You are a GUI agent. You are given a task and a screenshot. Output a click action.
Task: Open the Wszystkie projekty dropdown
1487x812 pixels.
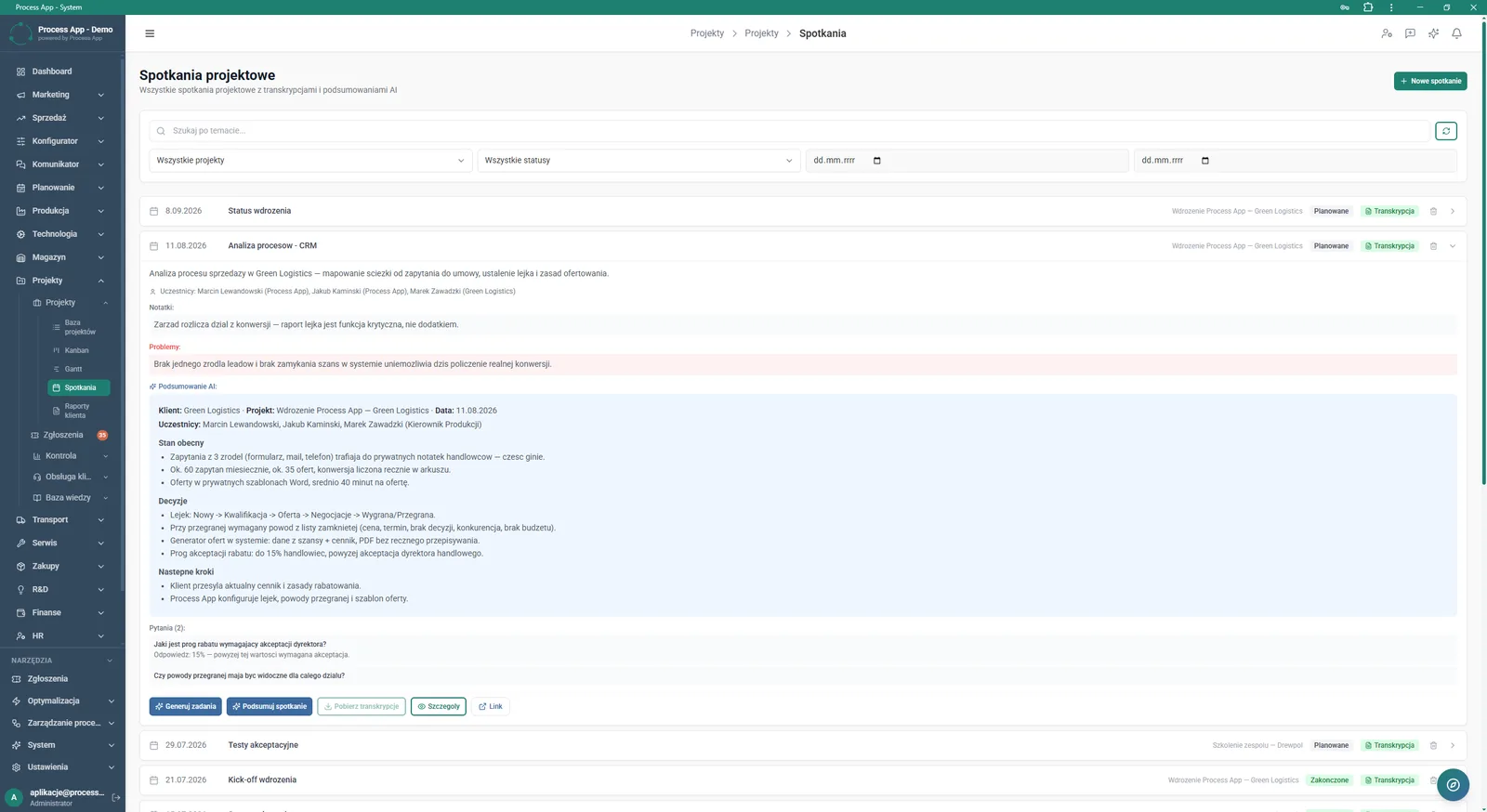tap(310, 161)
